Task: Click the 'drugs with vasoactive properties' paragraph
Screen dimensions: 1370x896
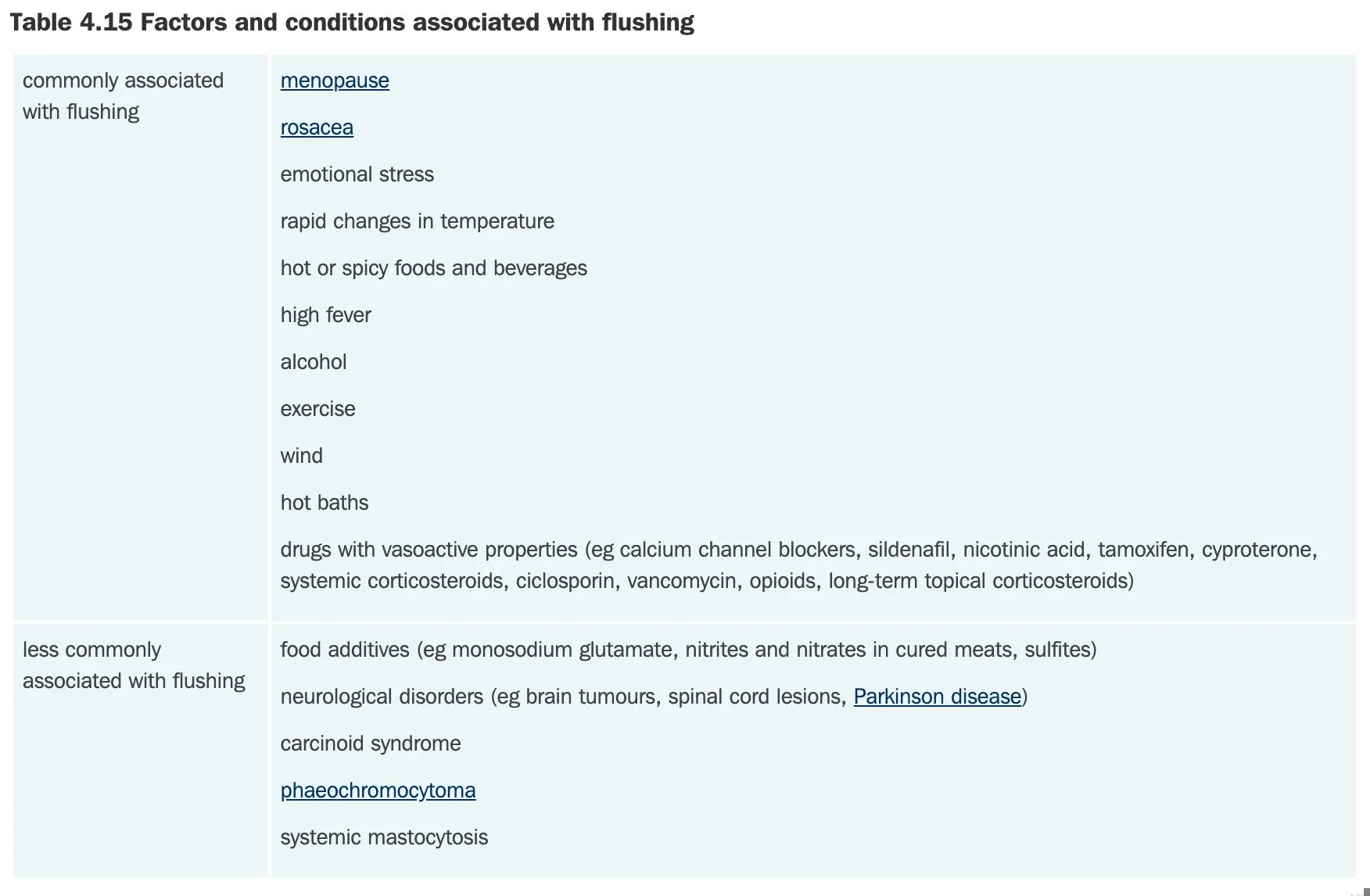Action: tap(798, 565)
